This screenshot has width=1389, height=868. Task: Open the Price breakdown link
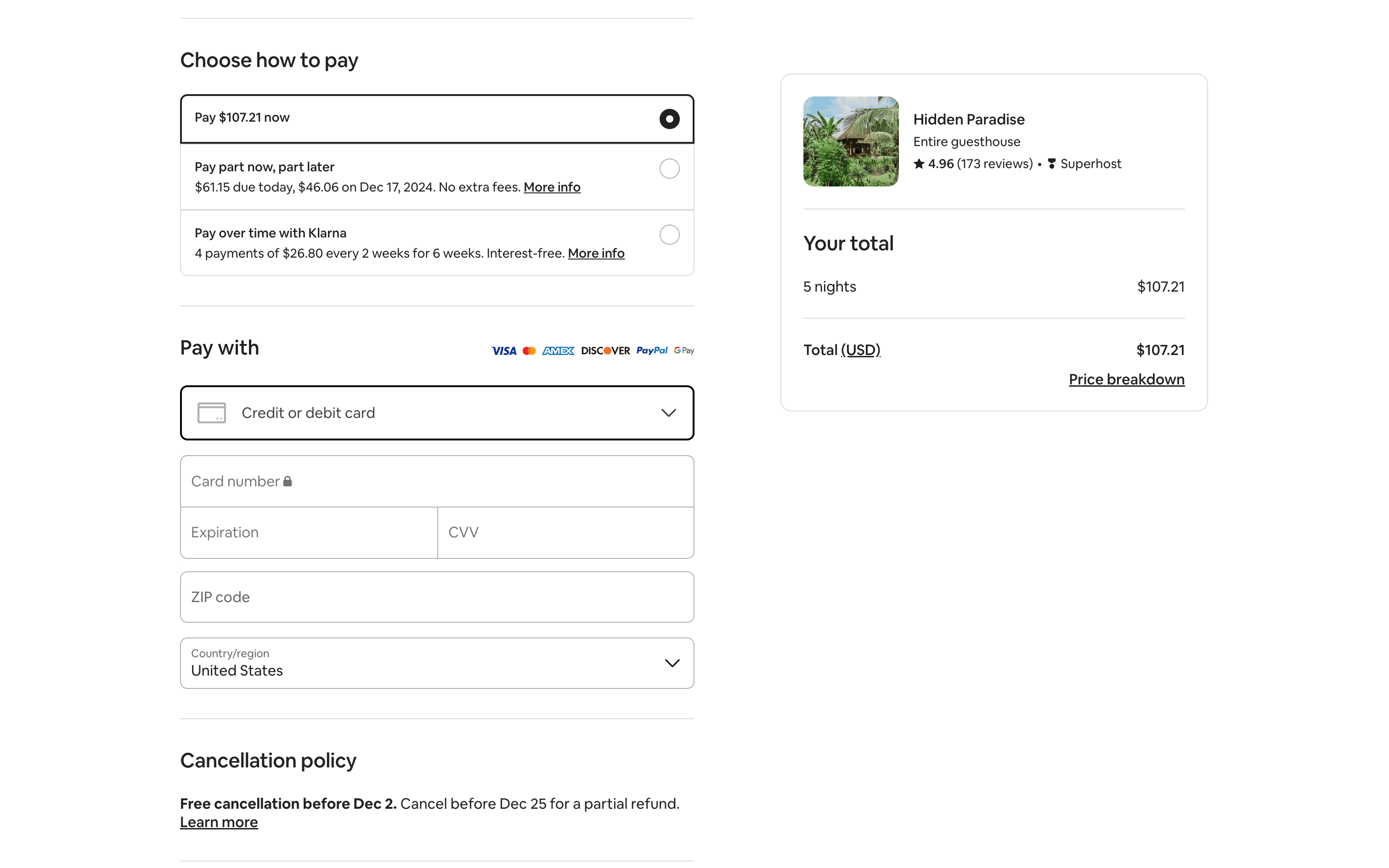[x=1126, y=379]
